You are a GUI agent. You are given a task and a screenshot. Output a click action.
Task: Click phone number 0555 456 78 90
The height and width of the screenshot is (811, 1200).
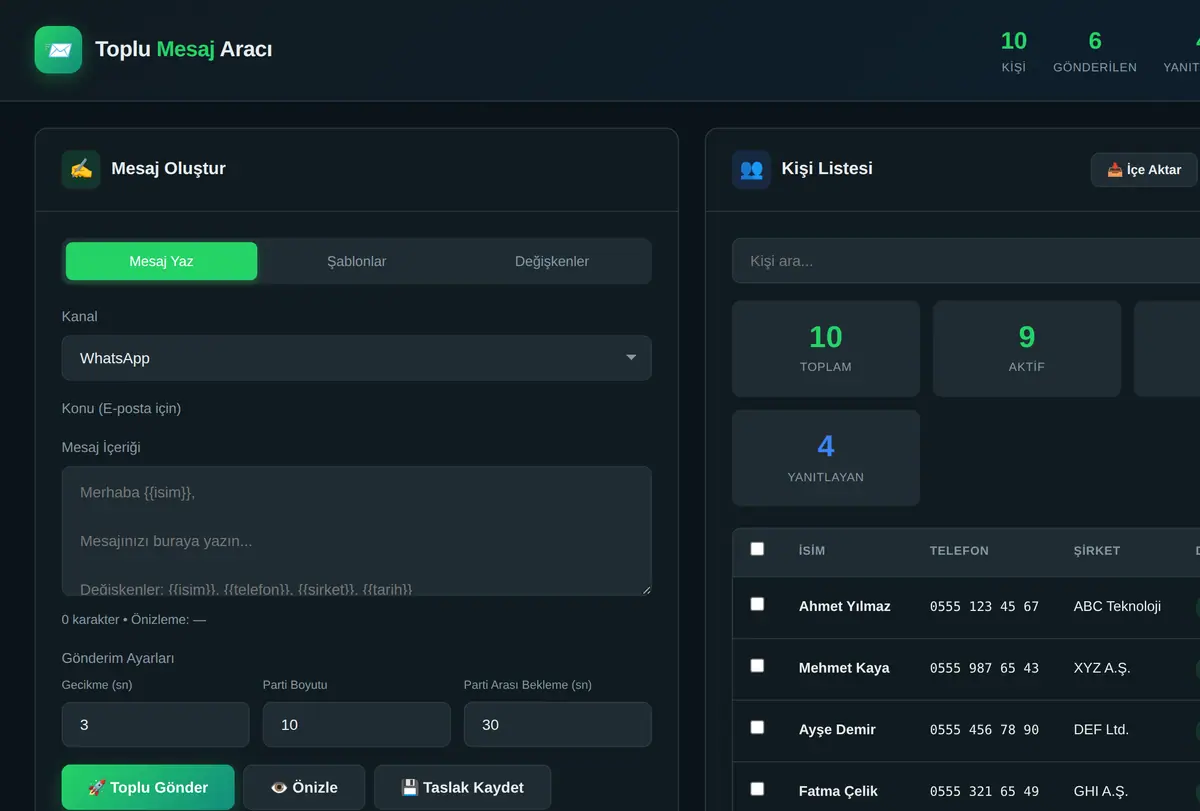[984, 730]
